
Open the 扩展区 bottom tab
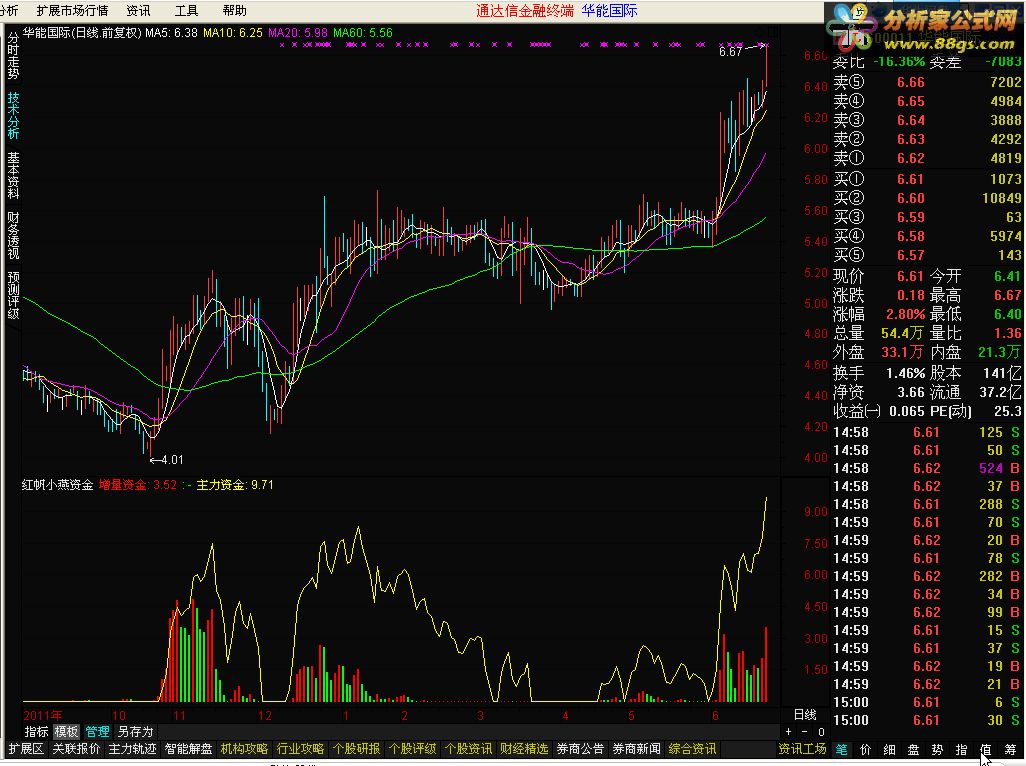click(x=26, y=749)
